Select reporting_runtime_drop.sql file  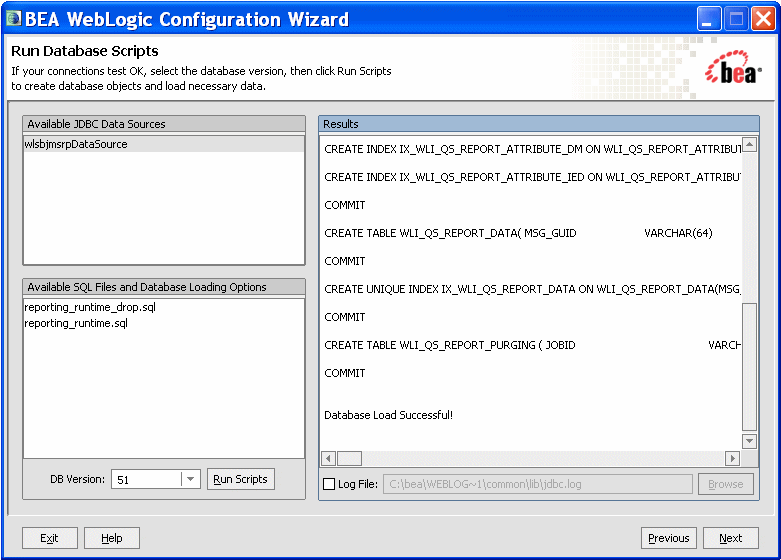click(90, 307)
